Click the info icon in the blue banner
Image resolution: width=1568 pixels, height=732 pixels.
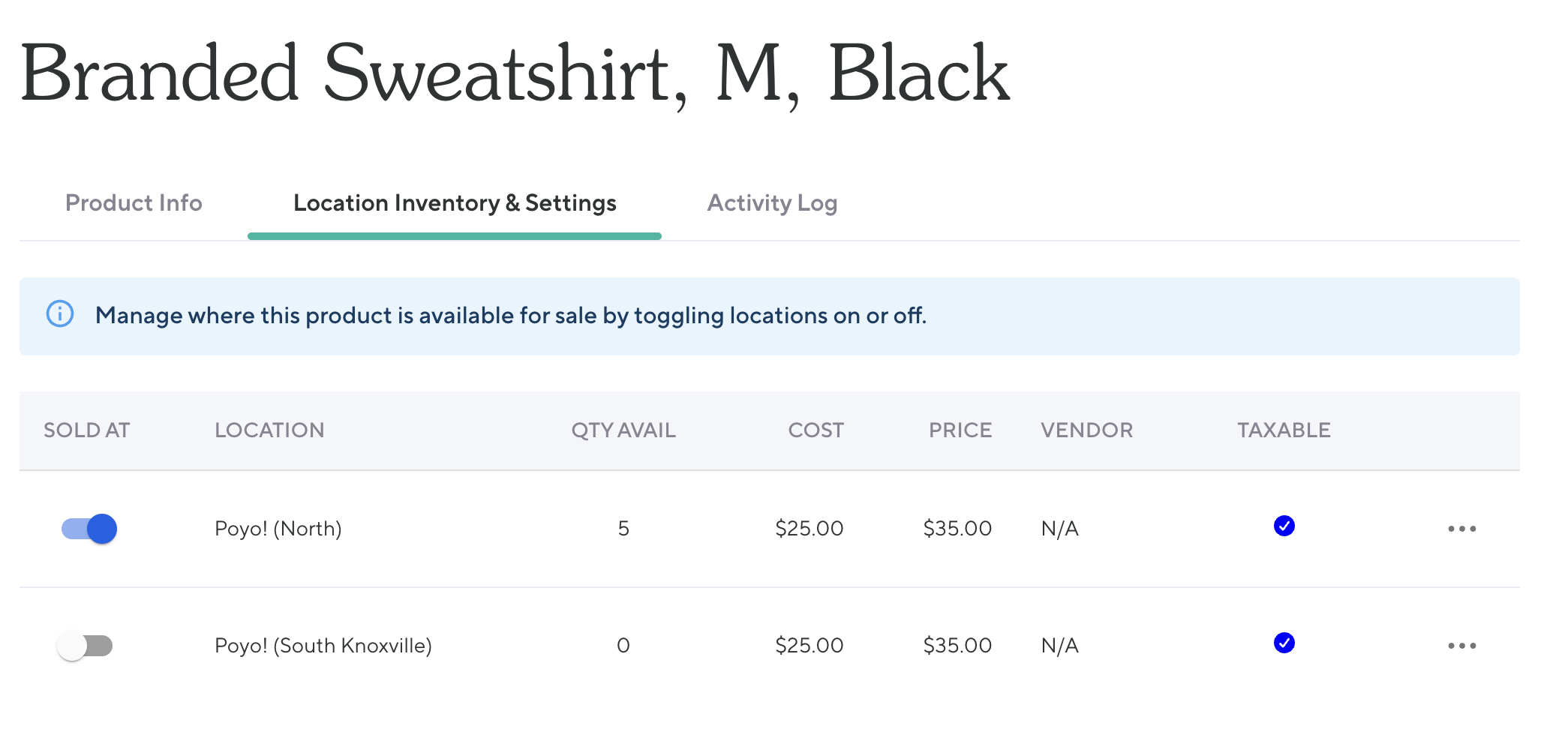click(x=60, y=313)
